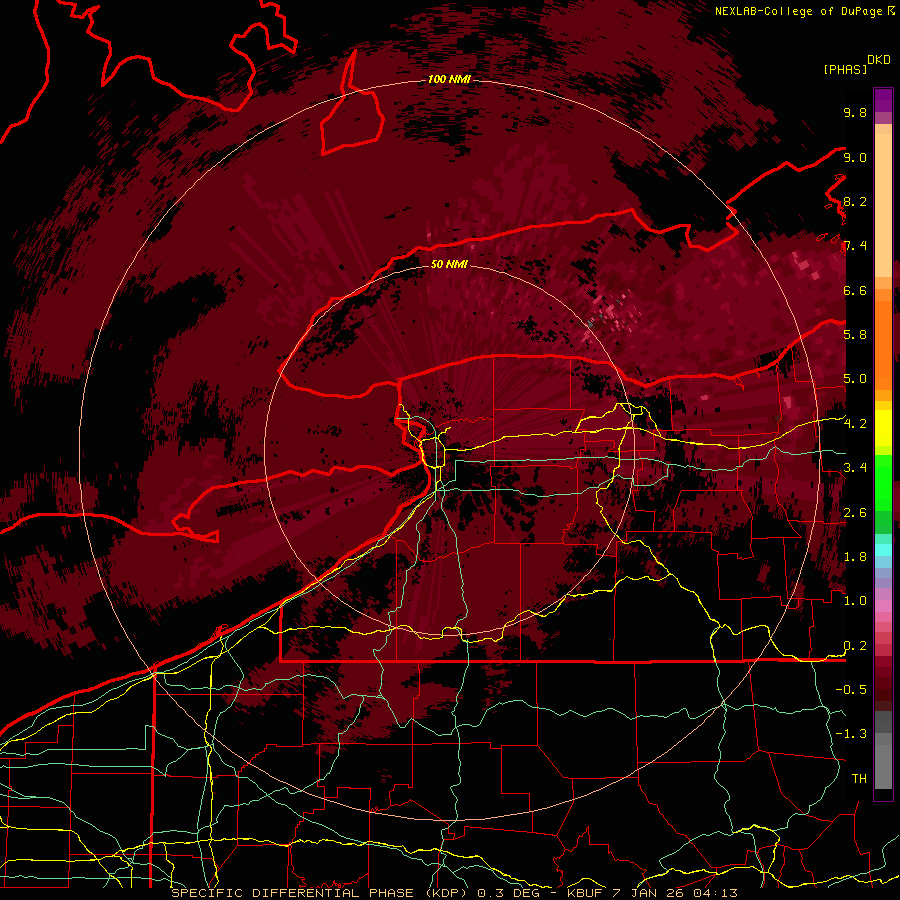Click the 8.2 value on the color scale
This screenshot has width=900, height=900.
coord(855,201)
